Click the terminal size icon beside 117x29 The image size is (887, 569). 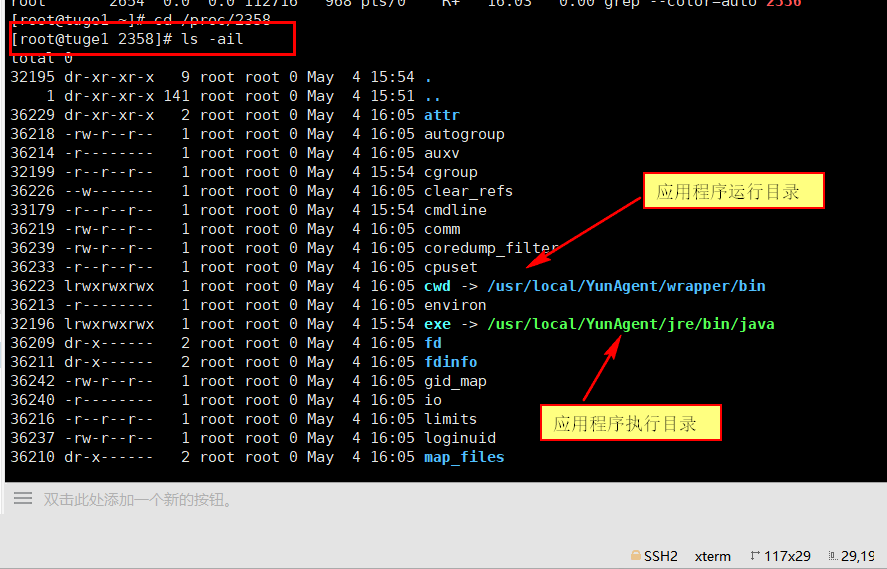753,556
